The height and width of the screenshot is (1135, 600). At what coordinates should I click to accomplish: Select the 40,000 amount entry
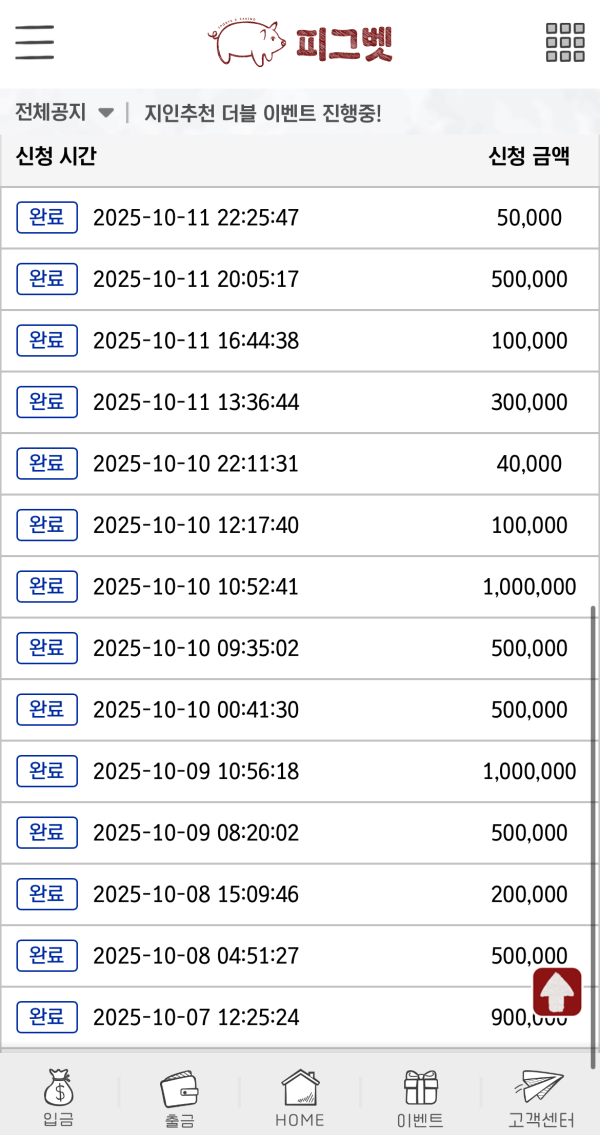(529, 464)
